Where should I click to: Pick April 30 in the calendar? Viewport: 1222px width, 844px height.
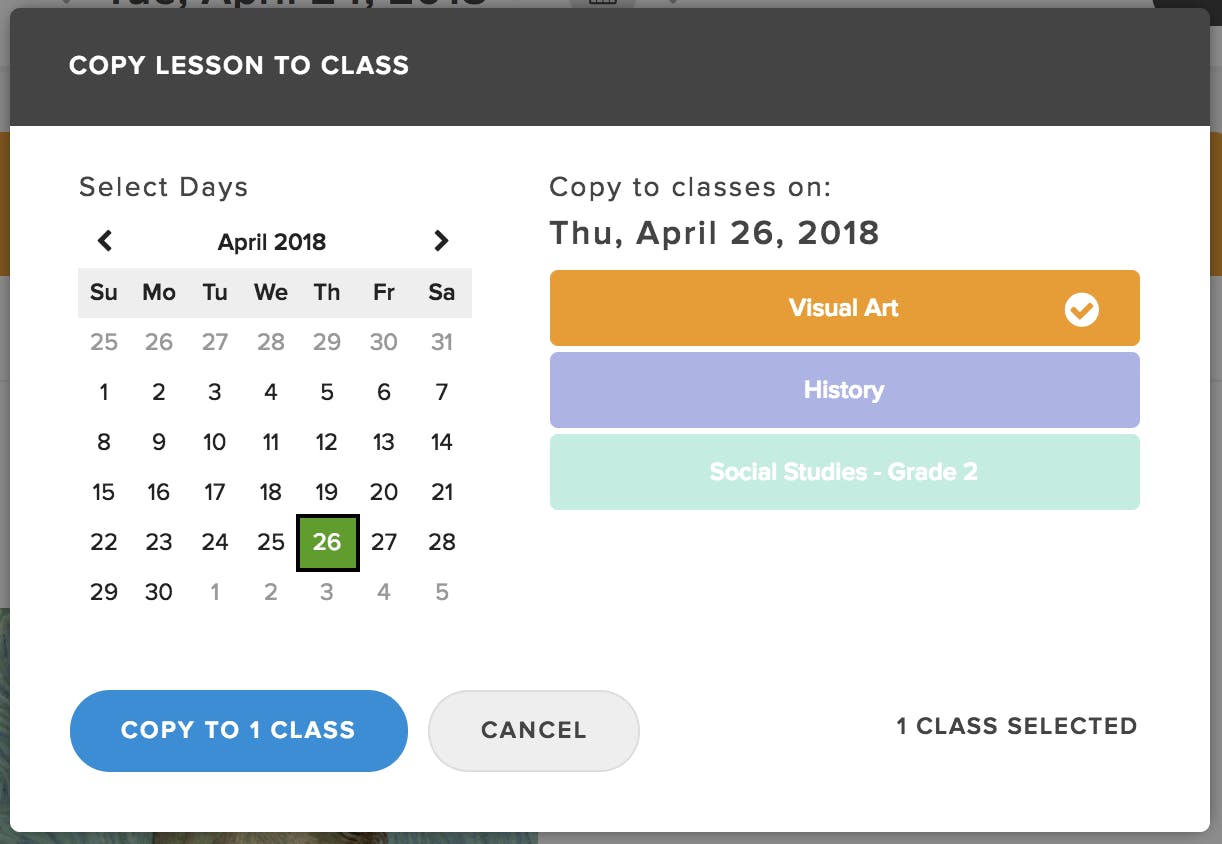tap(159, 592)
